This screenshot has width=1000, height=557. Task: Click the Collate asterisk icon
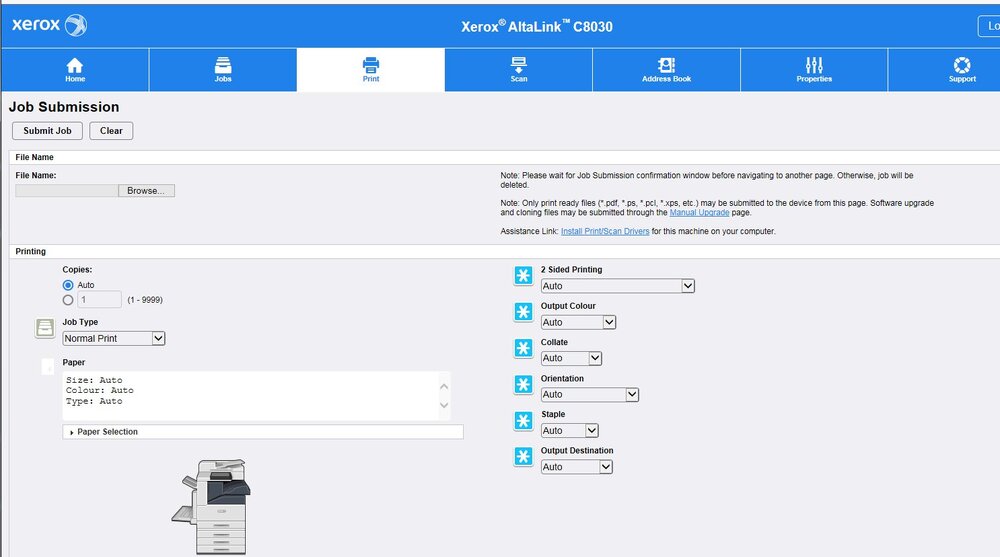[x=524, y=348]
